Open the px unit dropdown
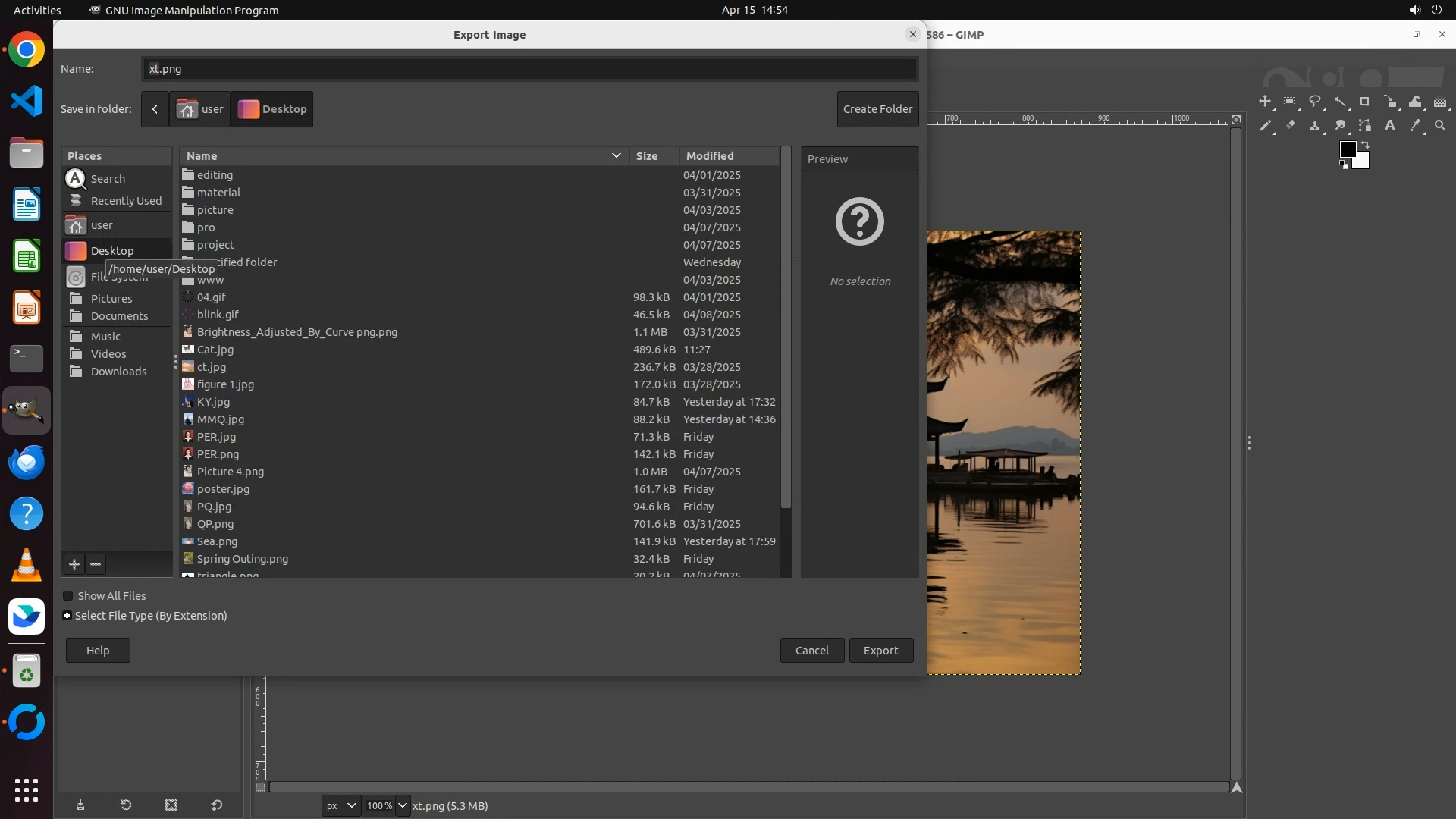Screen dimensions: 1456x819 point(340,805)
